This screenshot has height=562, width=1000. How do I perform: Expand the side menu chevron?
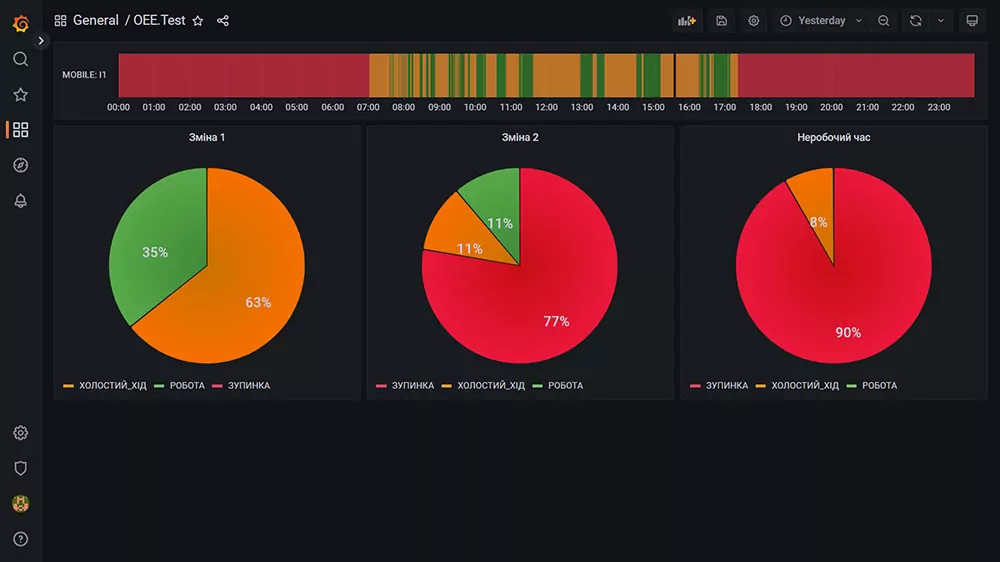[x=41, y=40]
